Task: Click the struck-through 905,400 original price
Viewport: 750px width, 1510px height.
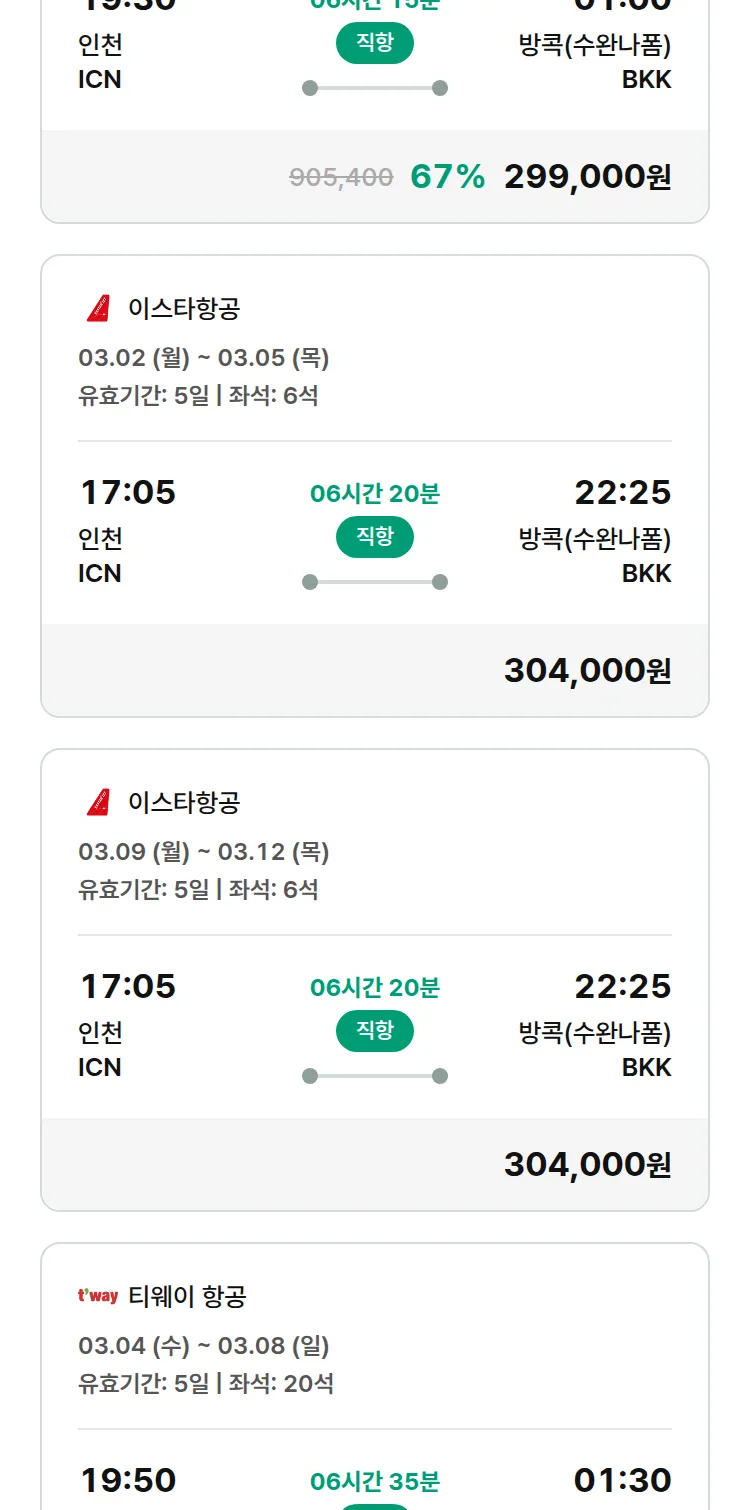Action: [x=341, y=178]
